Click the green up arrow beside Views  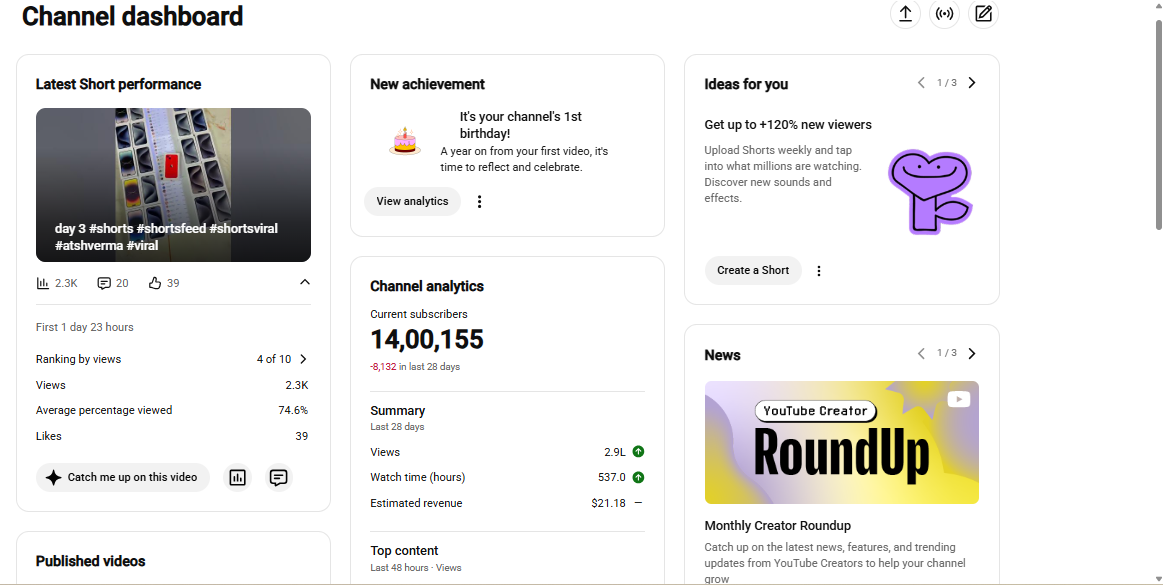point(639,452)
